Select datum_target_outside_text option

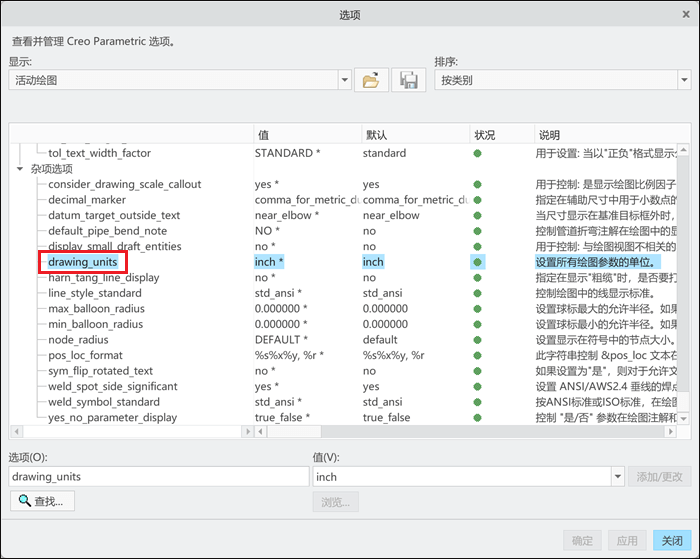(114, 216)
